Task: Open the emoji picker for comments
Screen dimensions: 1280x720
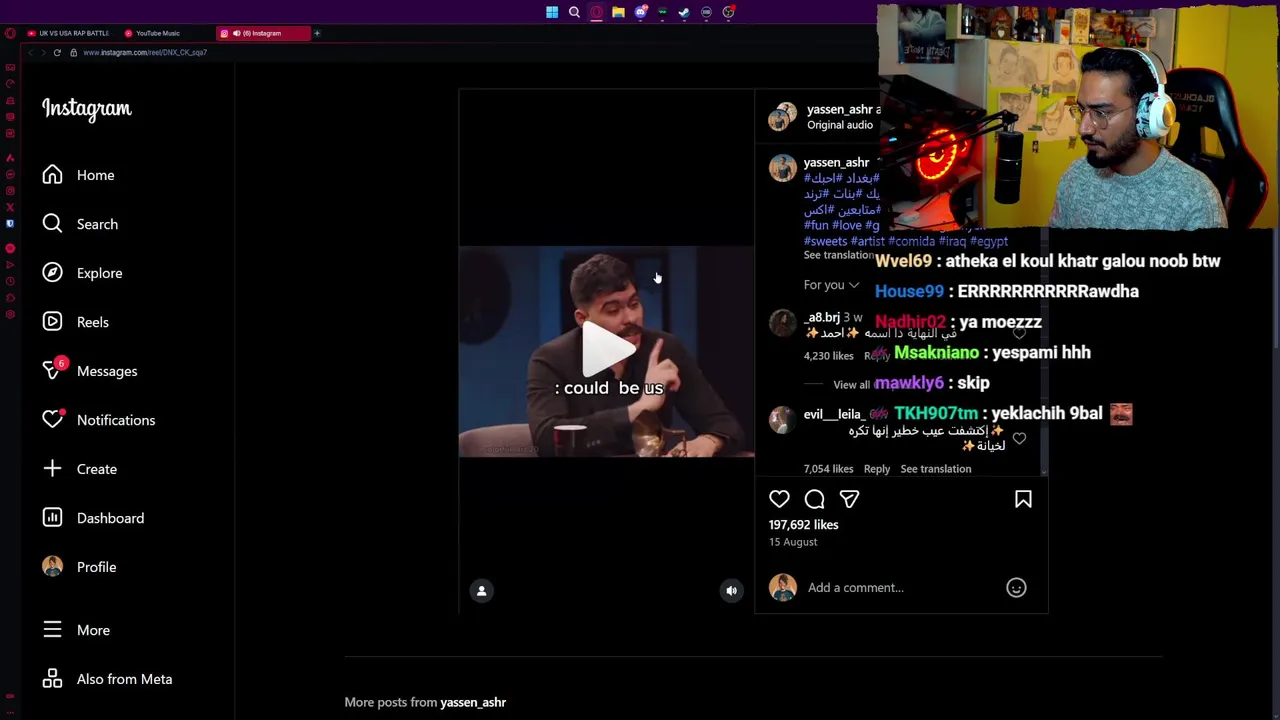Action: 1016,588
